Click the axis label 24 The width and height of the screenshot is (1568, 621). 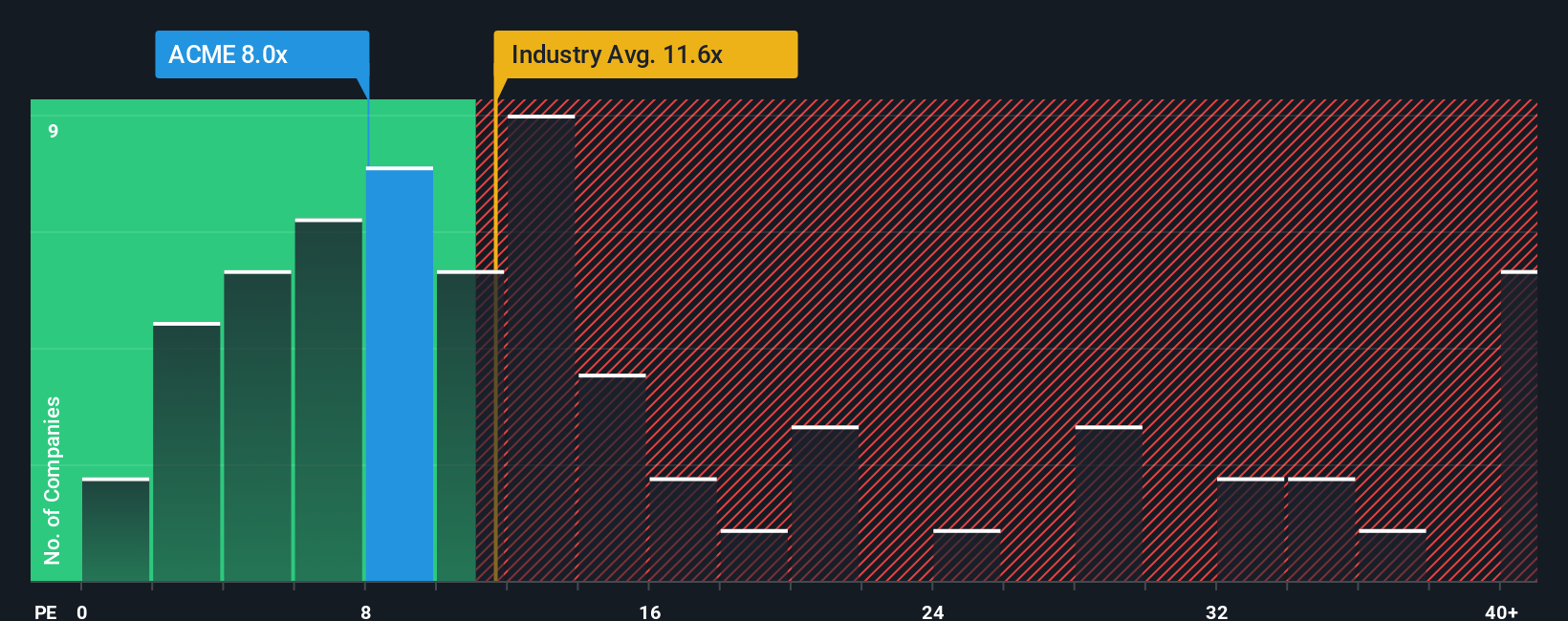933,611
